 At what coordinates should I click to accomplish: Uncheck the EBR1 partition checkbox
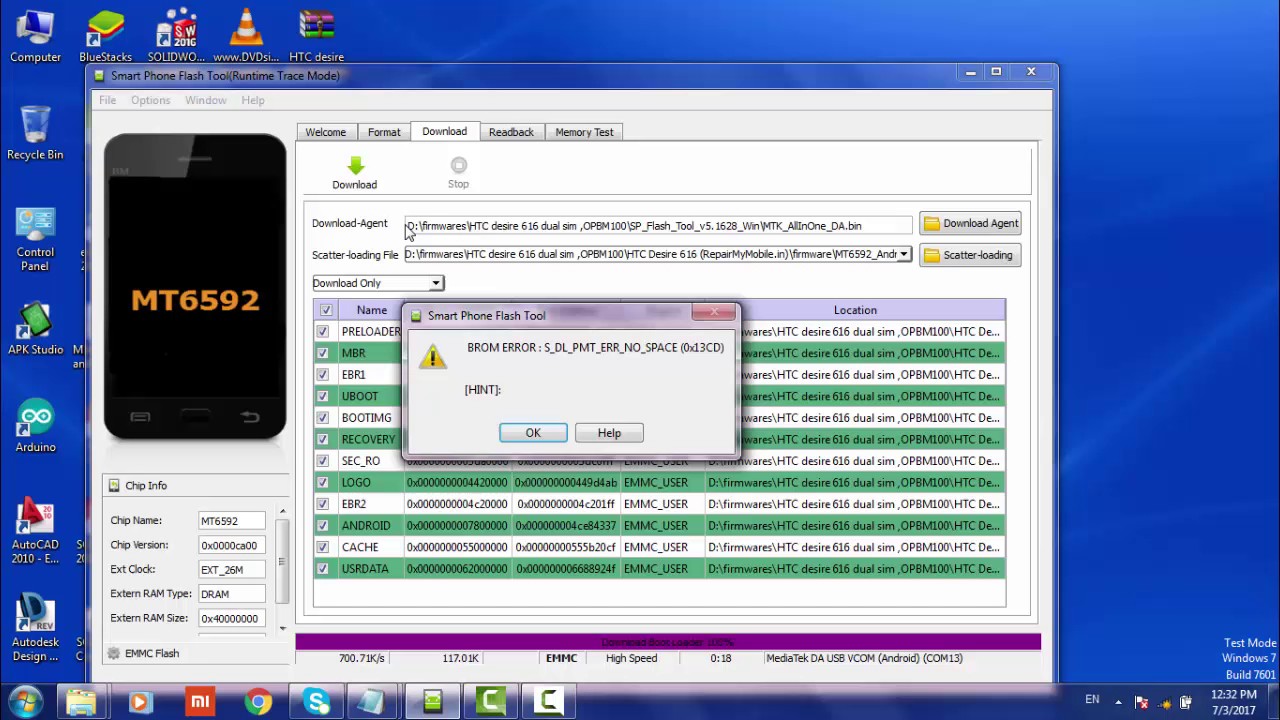point(322,375)
